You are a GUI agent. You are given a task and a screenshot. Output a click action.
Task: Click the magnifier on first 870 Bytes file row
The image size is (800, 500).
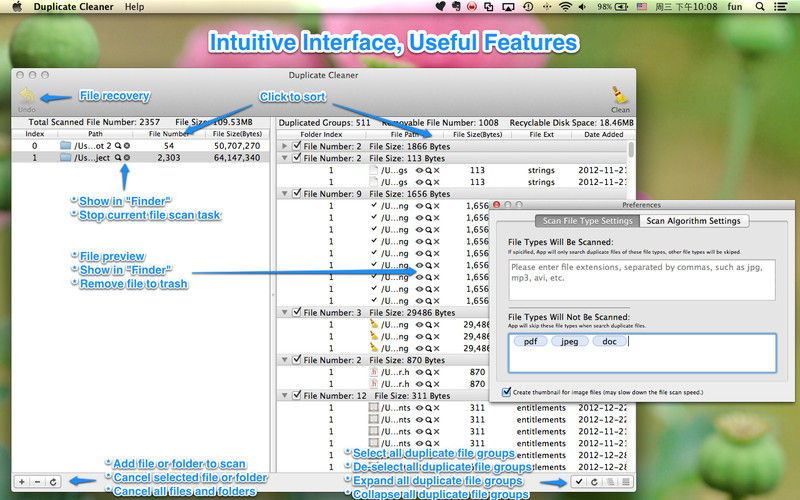click(429, 372)
